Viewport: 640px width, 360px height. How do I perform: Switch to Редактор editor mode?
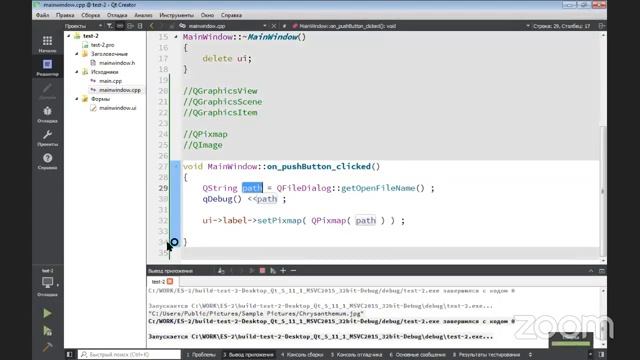click(47, 67)
